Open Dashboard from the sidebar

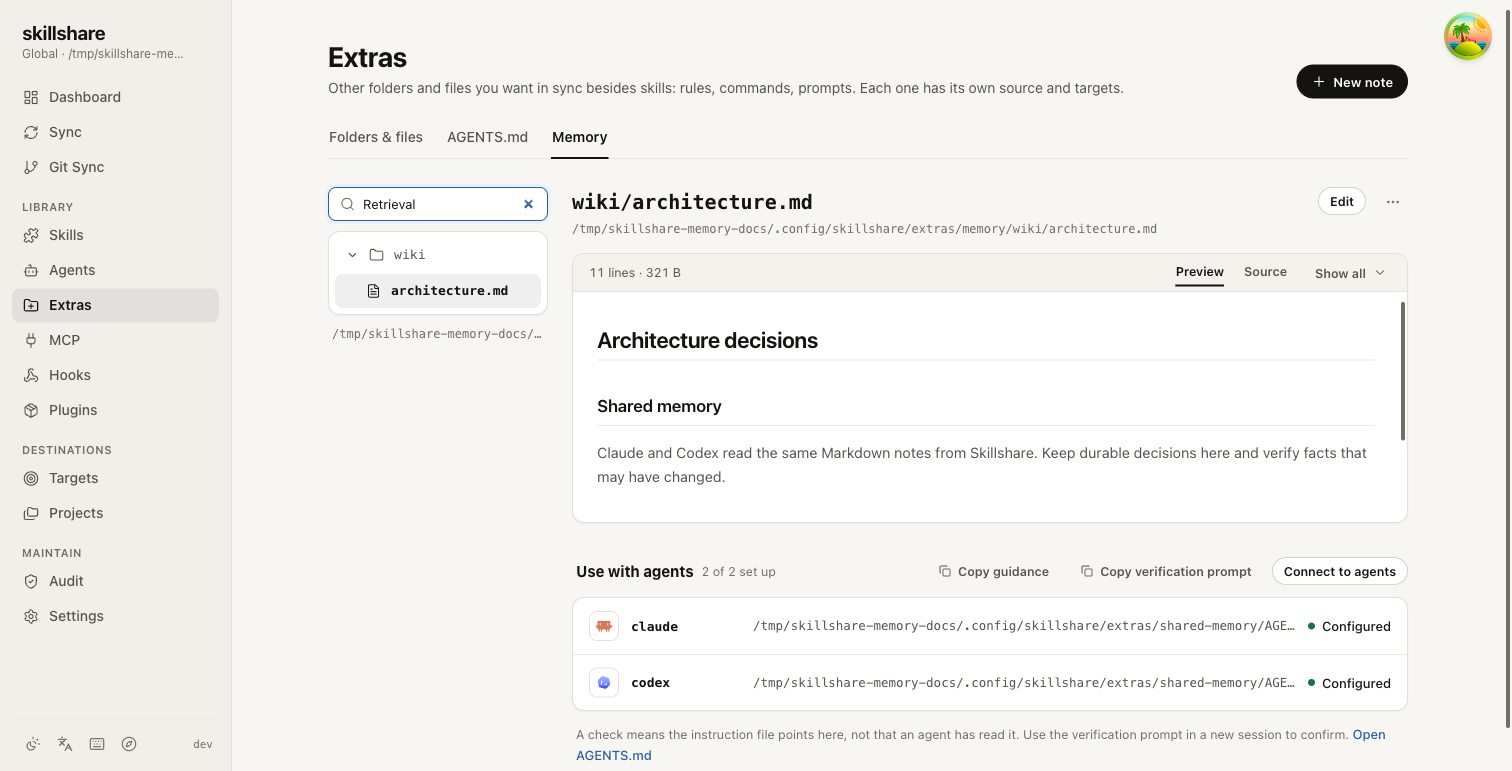click(x=115, y=97)
